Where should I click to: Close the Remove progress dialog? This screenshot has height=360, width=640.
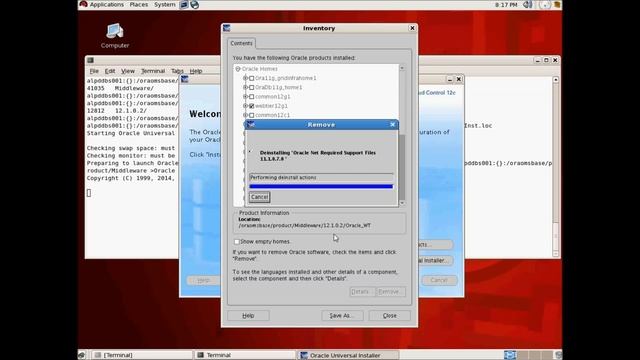pyautogui.click(x=393, y=124)
